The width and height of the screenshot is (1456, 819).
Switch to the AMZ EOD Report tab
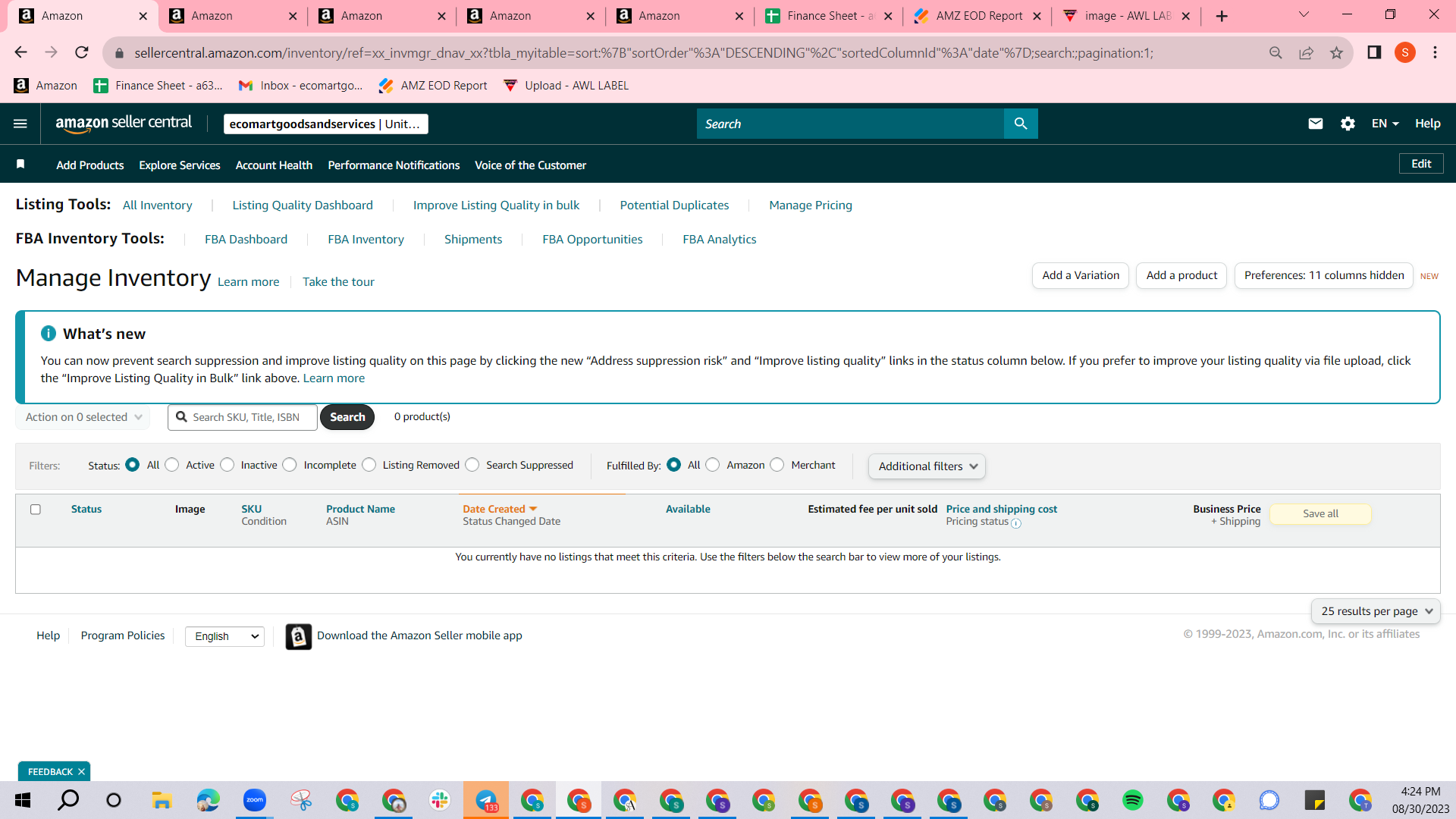(x=977, y=16)
